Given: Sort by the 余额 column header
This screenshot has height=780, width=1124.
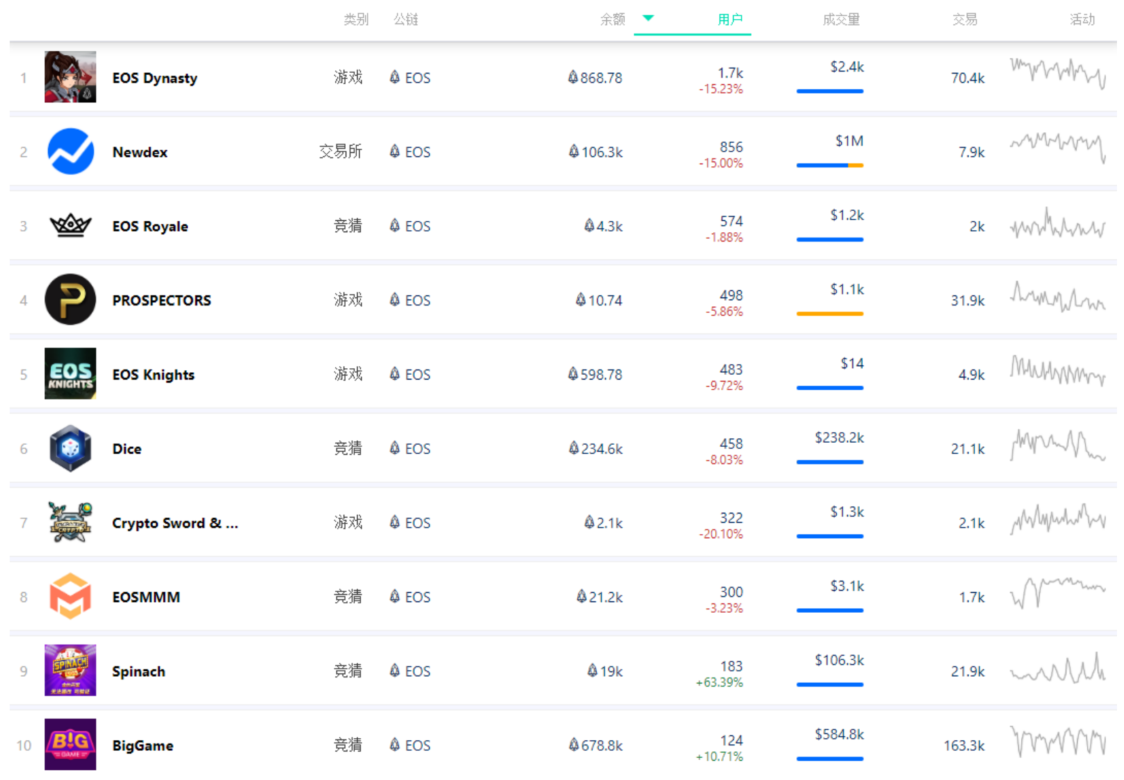Looking at the screenshot, I should 613,19.
